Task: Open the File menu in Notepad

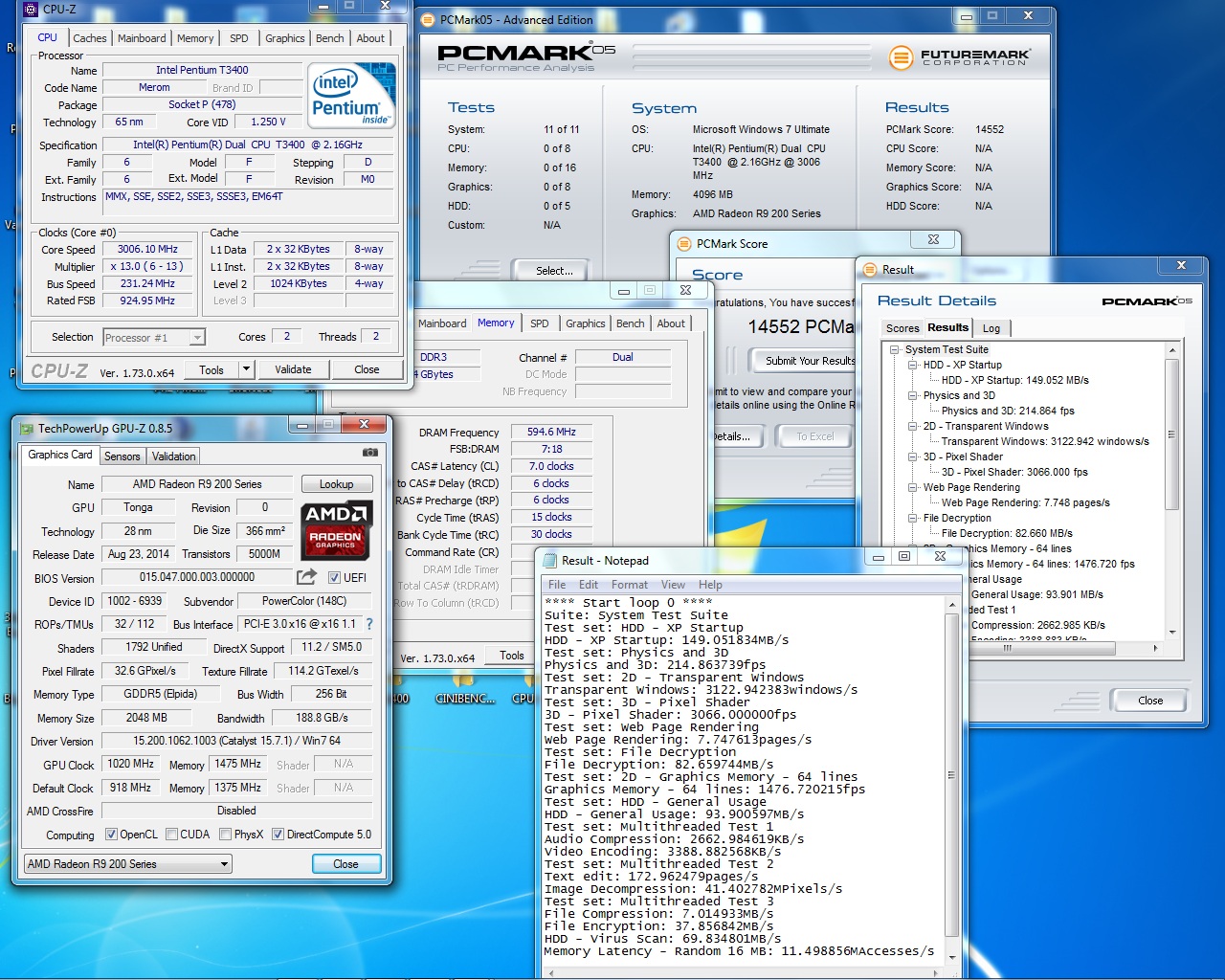Action: [x=557, y=585]
